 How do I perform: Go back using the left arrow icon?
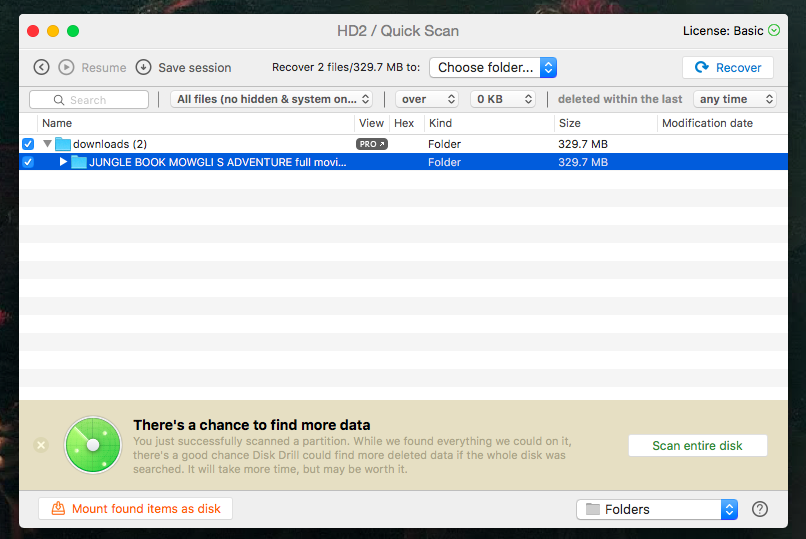pyautogui.click(x=42, y=67)
